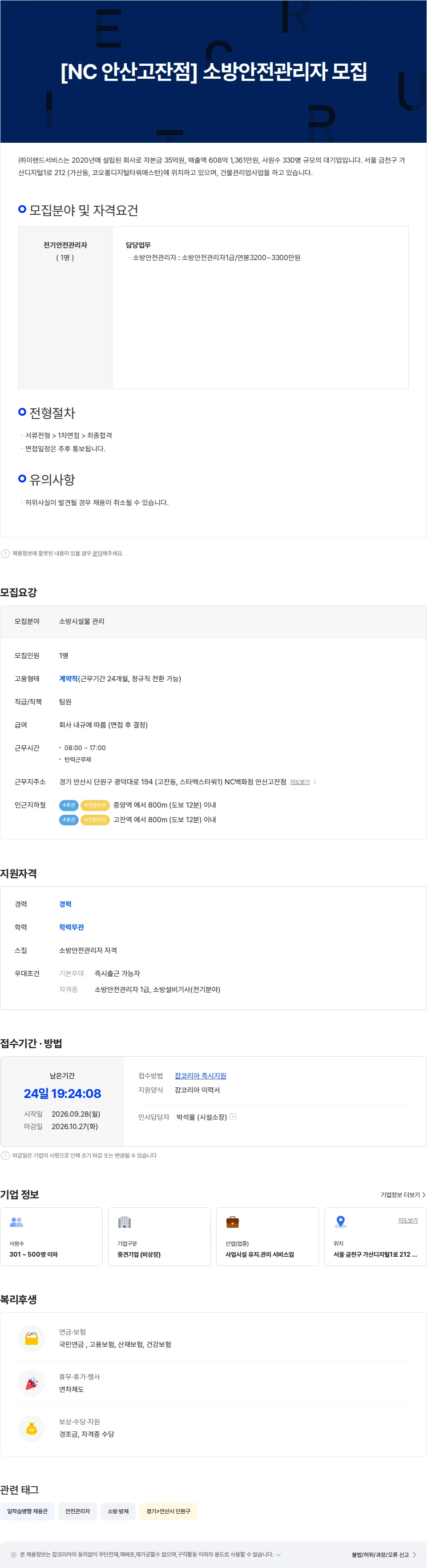This screenshot has height=1568, width=427.
Task: Open 불법/허위/과장/오류 신고 link
Action: (x=384, y=1554)
